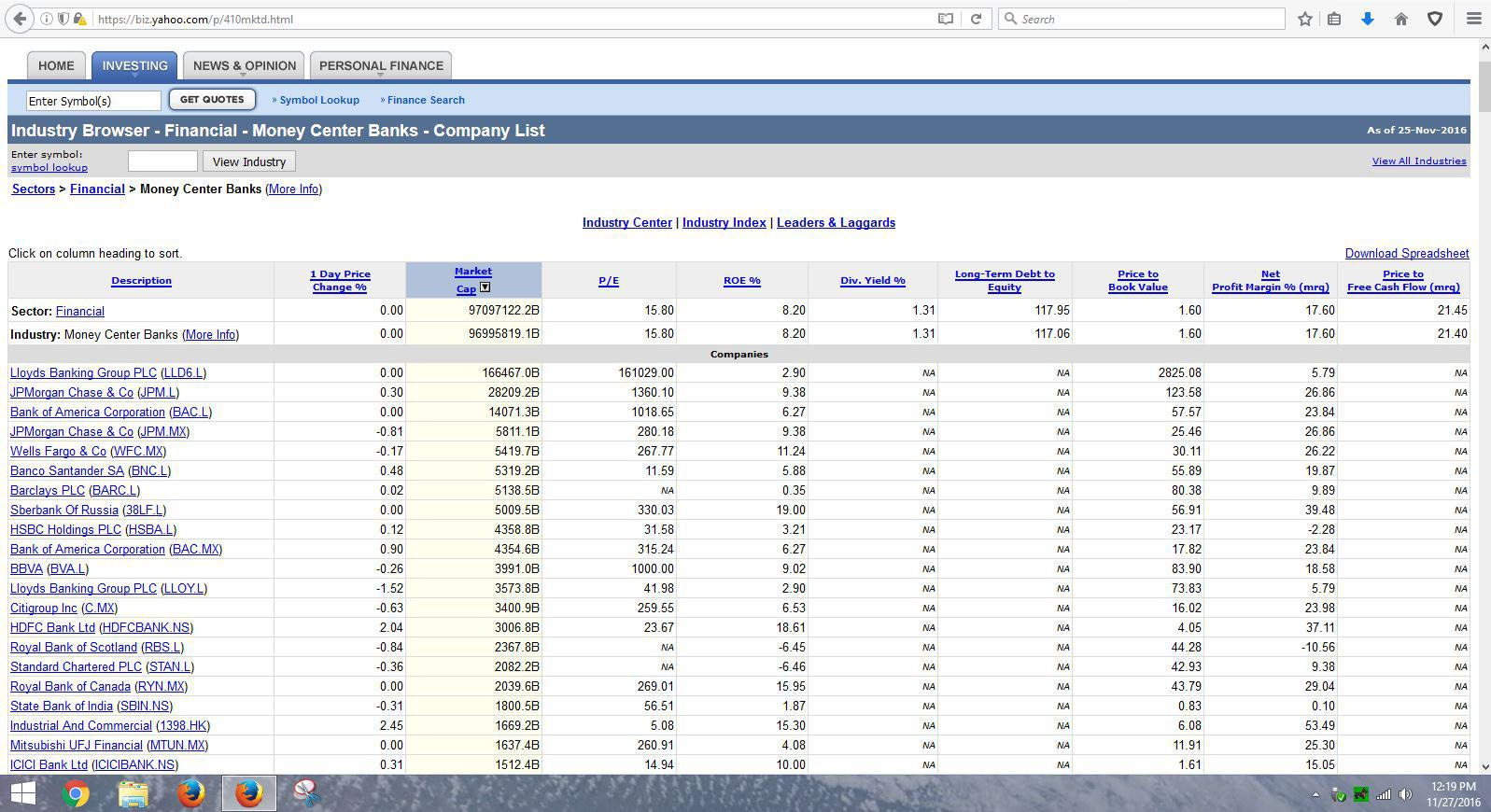
Task: Go to Financial breadcrumb link
Action: [97, 189]
